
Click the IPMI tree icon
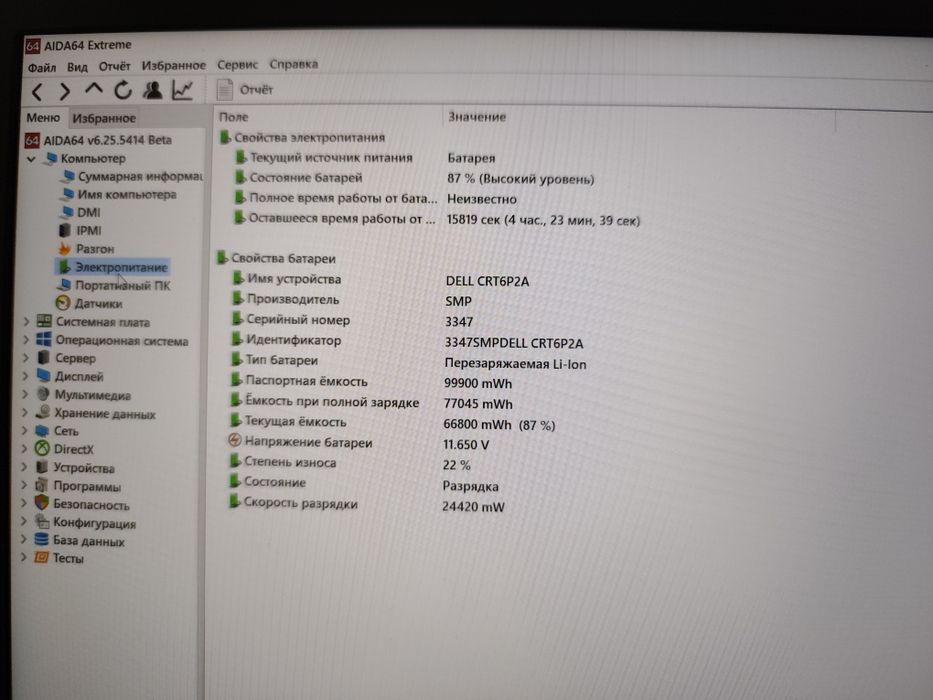pyautogui.click(x=65, y=230)
